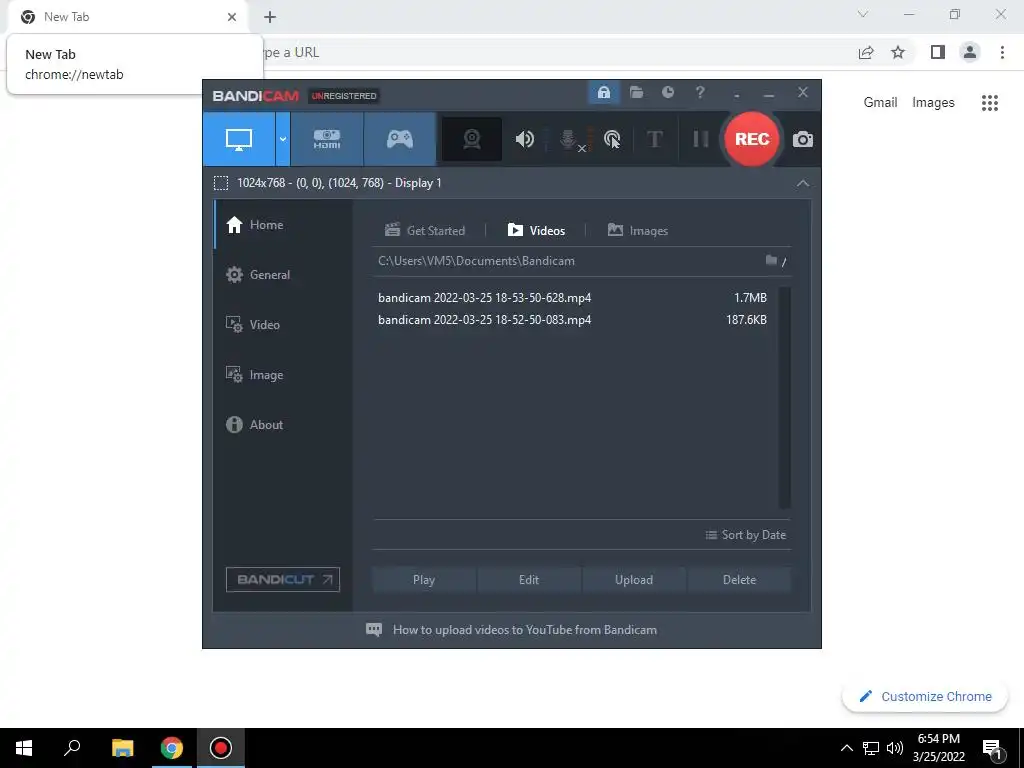Click Bandicam taskbar icon
The image size is (1024, 768).
pos(221,748)
